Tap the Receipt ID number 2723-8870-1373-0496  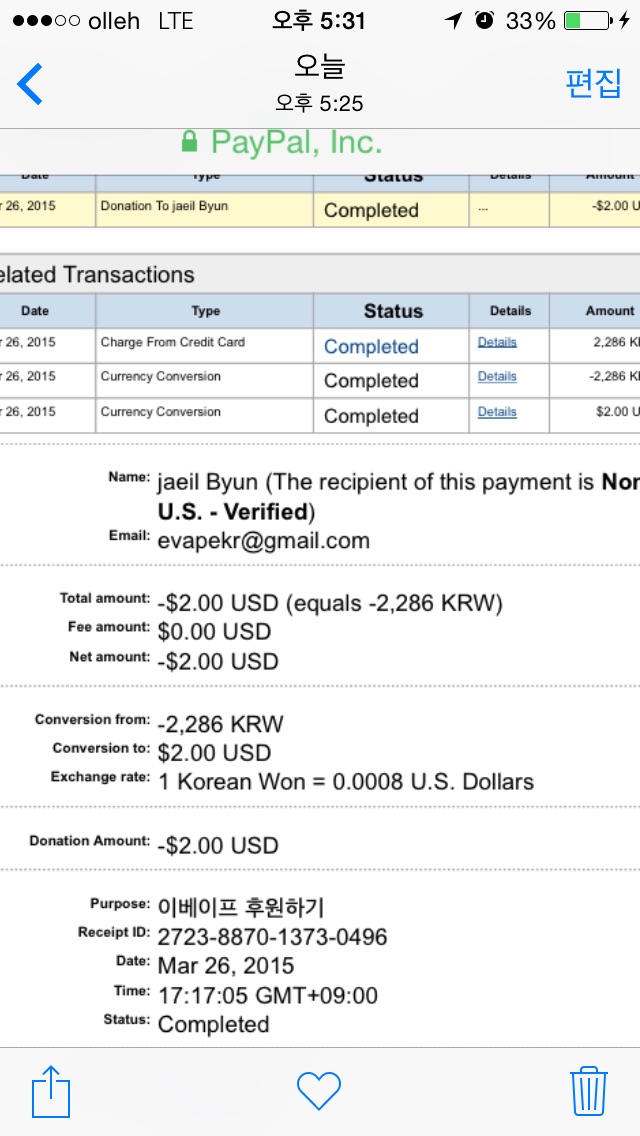coord(272,937)
